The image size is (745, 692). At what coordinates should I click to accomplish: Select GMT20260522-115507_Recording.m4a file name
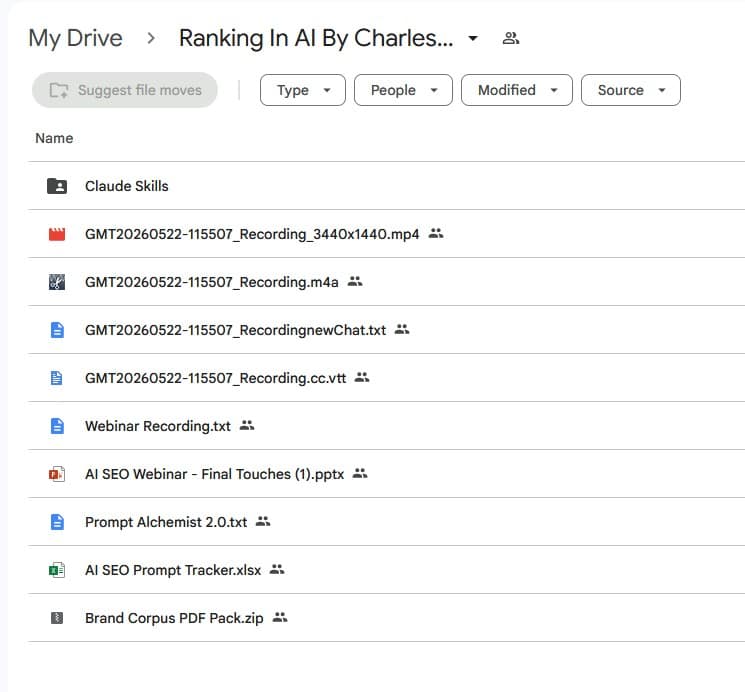pyautogui.click(x=212, y=282)
